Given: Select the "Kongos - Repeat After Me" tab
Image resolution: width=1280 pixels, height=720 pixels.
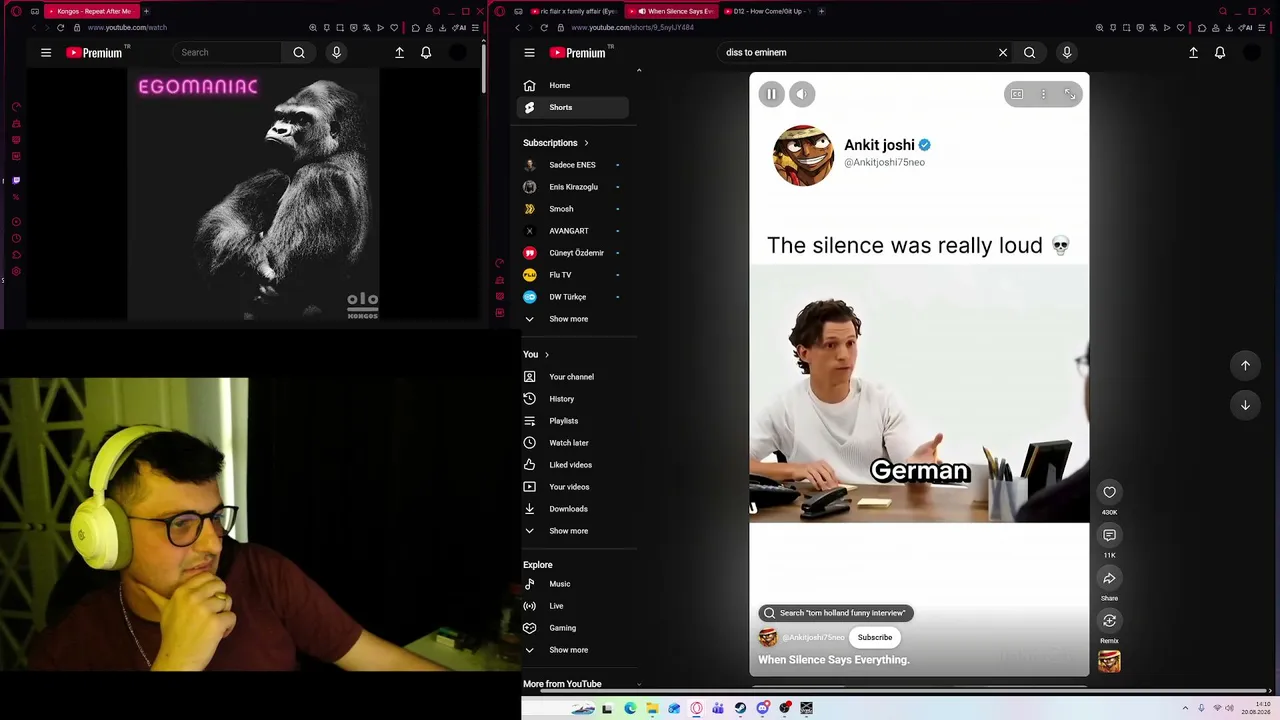Looking at the screenshot, I should [x=91, y=11].
